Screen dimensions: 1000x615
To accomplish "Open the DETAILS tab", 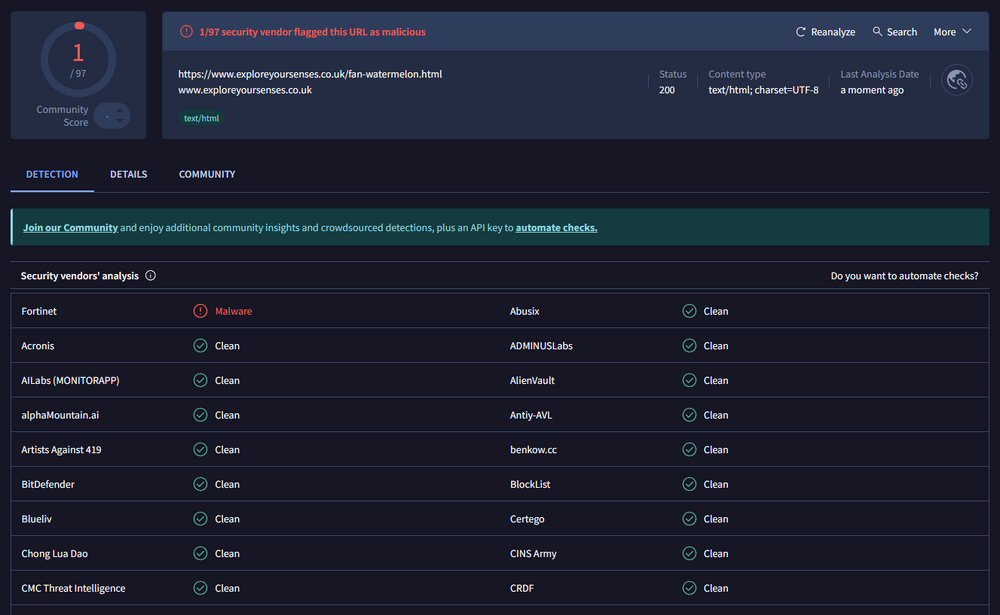I will coord(128,174).
